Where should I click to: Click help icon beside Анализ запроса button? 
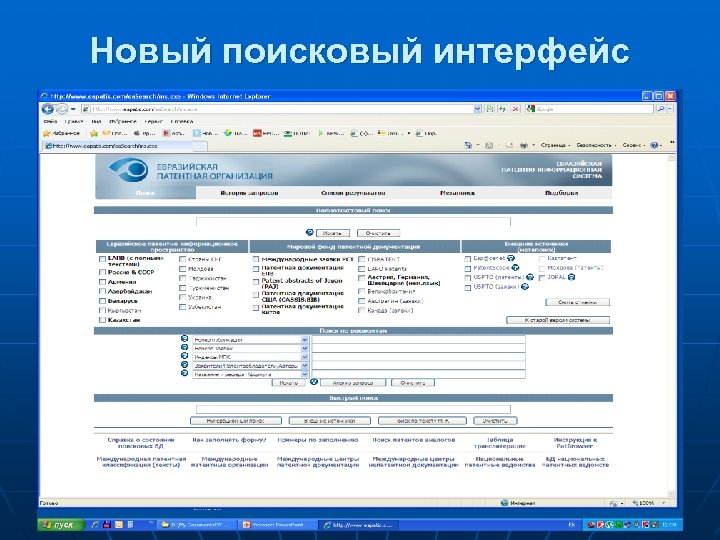click(x=314, y=382)
